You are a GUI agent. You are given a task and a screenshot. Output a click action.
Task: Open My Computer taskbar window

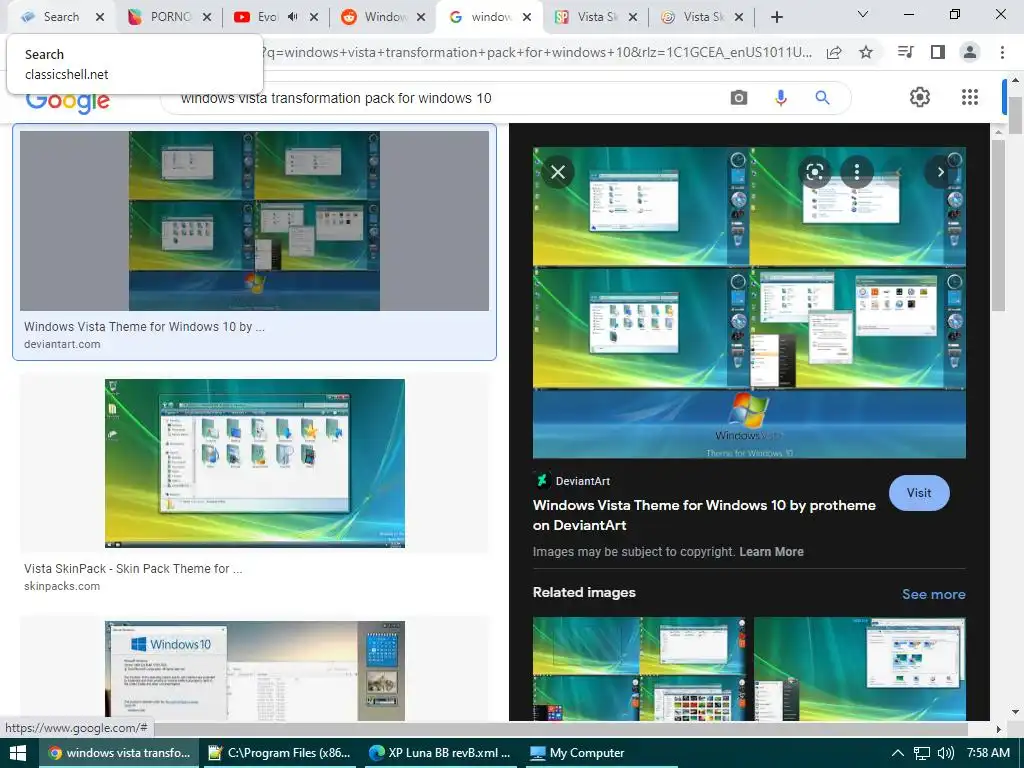pyautogui.click(x=600, y=753)
